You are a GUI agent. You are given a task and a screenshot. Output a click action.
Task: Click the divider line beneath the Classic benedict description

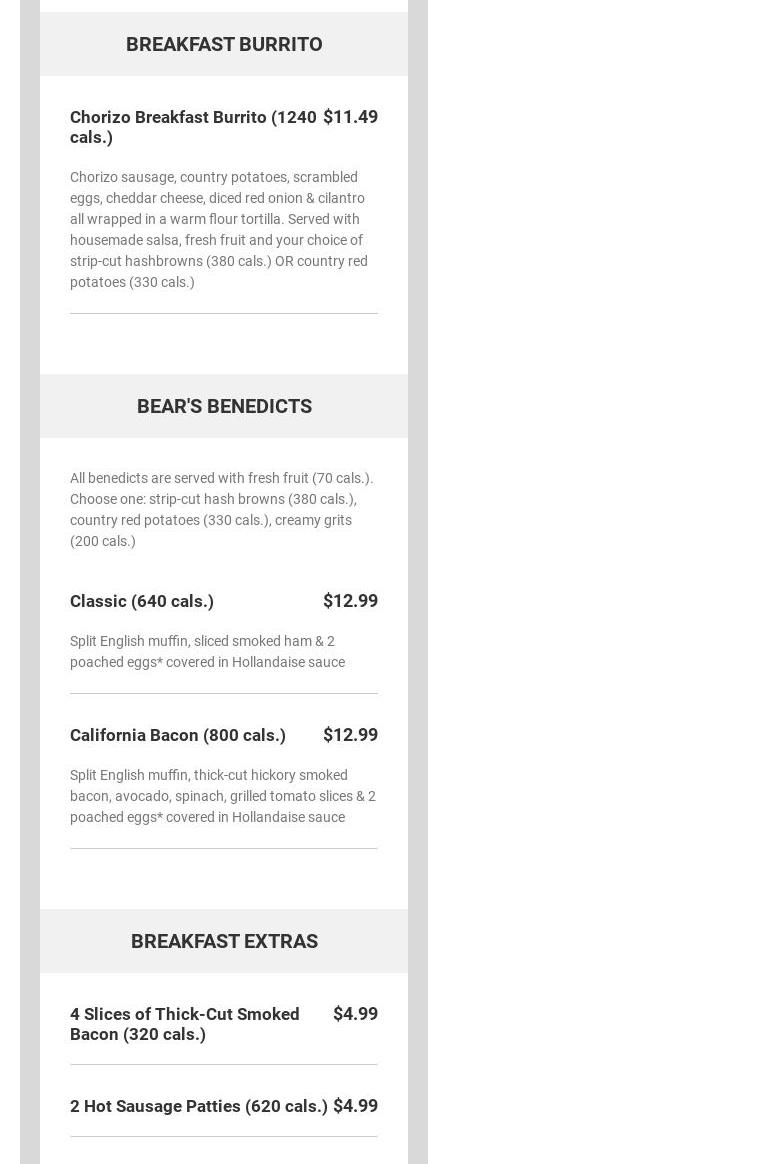[x=224, y=693]
